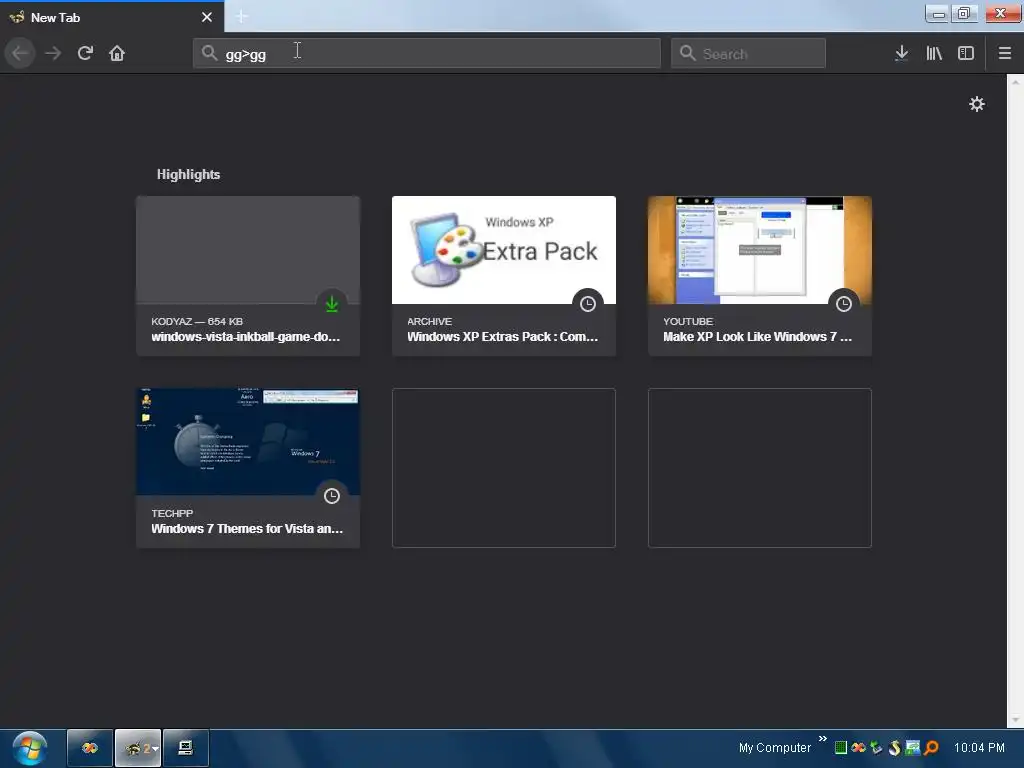Click the page scrollbar up arrow

pyautogui.click(x=1015, y=82)
